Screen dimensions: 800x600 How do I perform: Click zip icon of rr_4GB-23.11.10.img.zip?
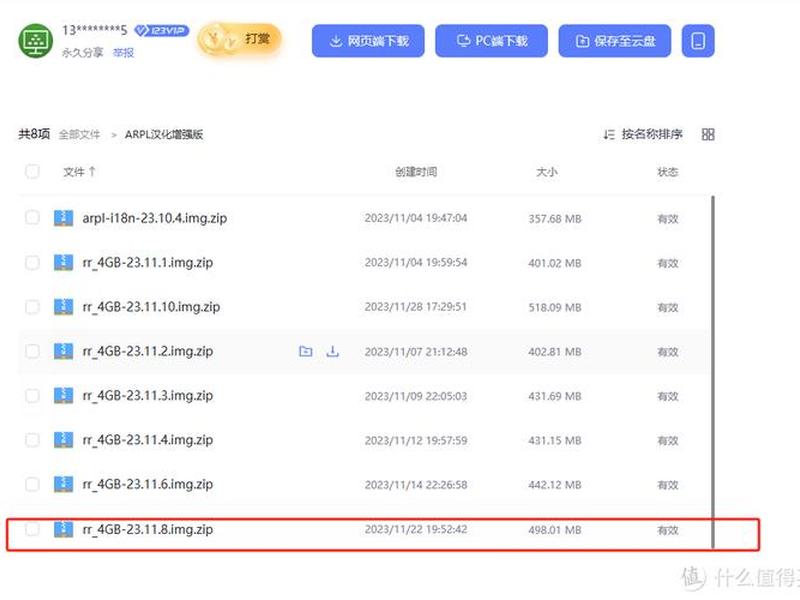pyautogui.click(x=63, y=307)
